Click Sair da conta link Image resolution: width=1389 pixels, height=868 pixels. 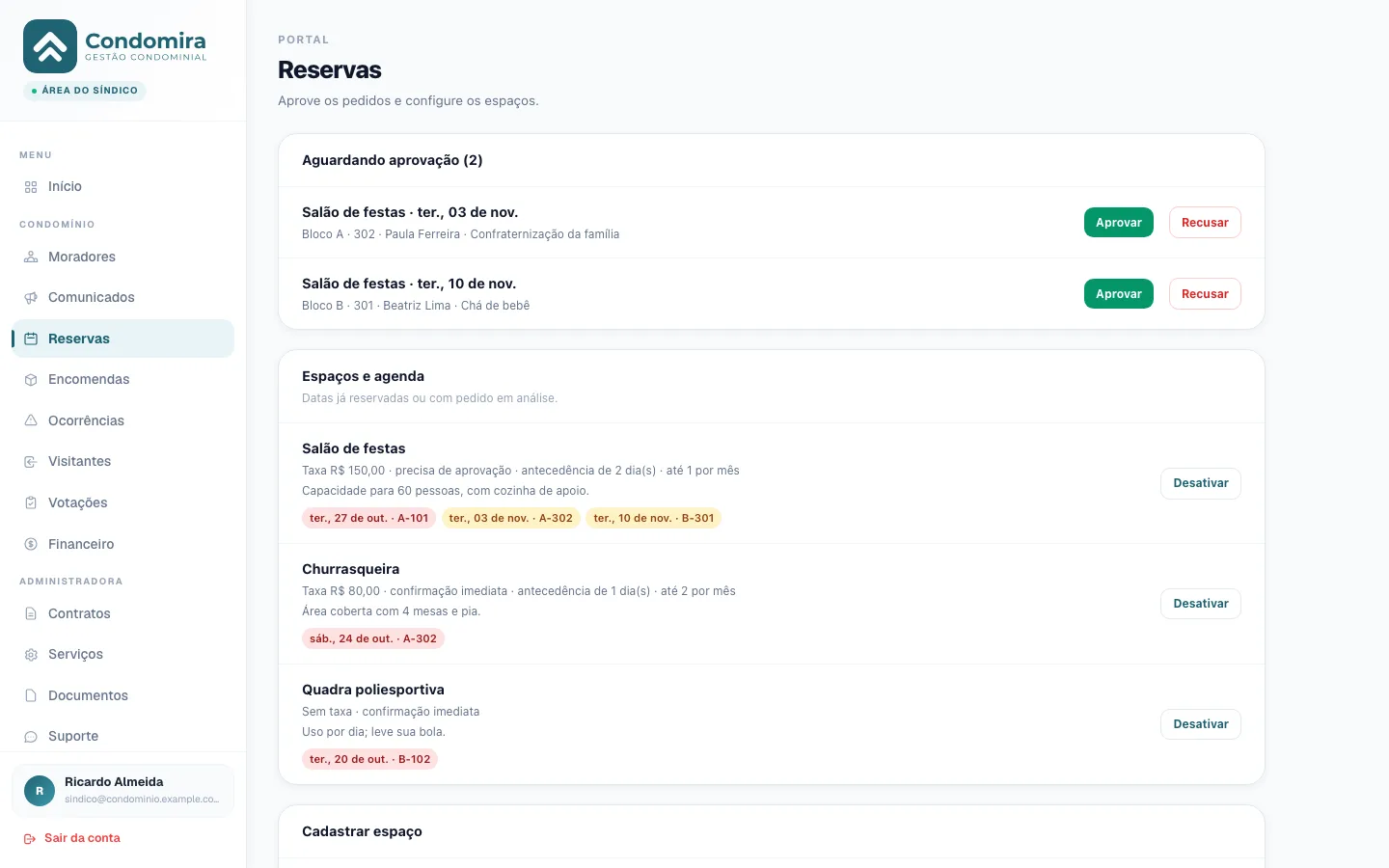pyautogui.click(x=72, y=838)
